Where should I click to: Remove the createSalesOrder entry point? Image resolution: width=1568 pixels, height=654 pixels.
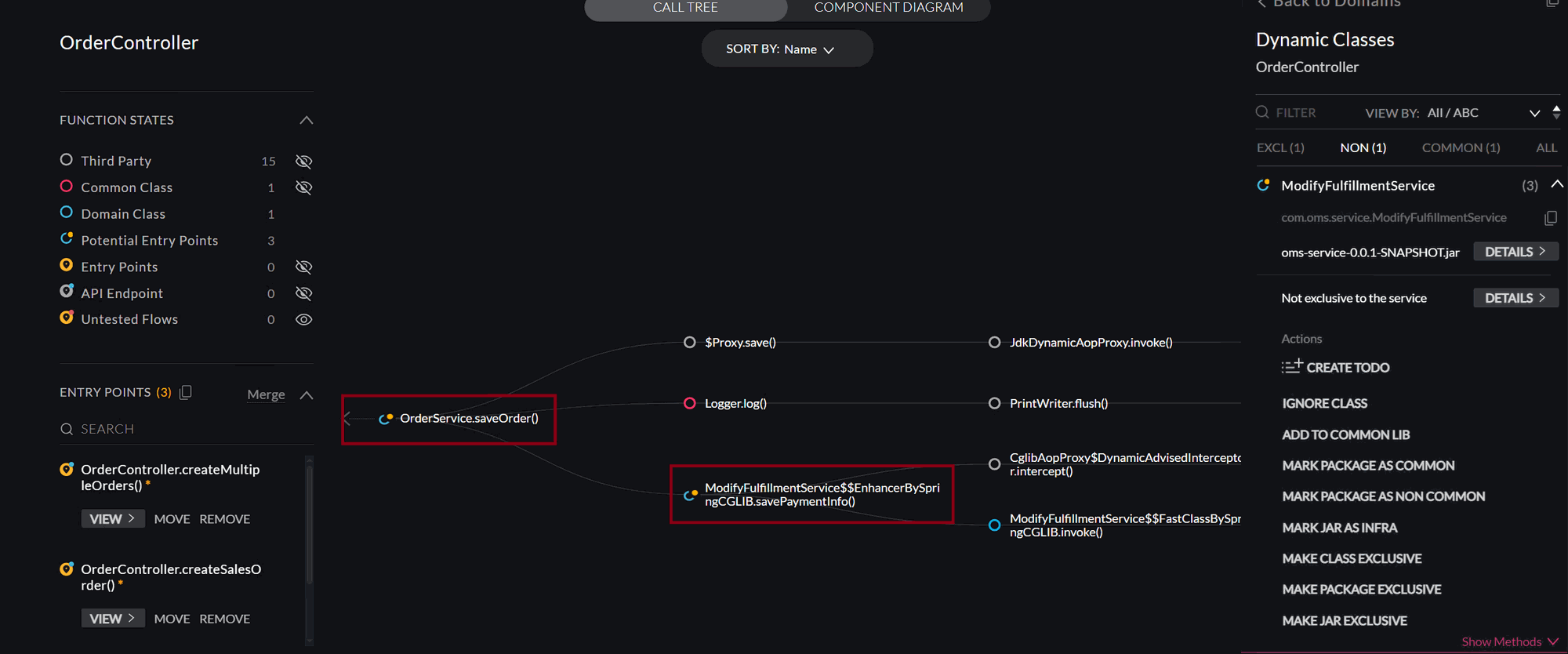(x=224, y=619)
